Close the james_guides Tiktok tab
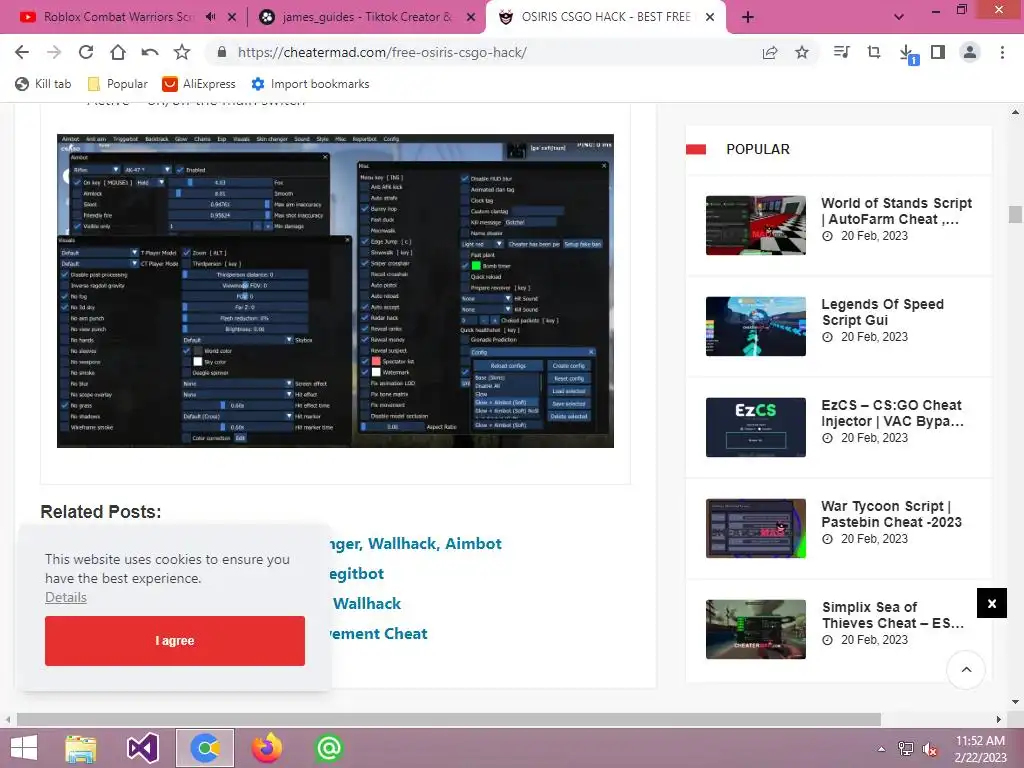This screenshot has height=768, width=1024. tap(470, 17)
